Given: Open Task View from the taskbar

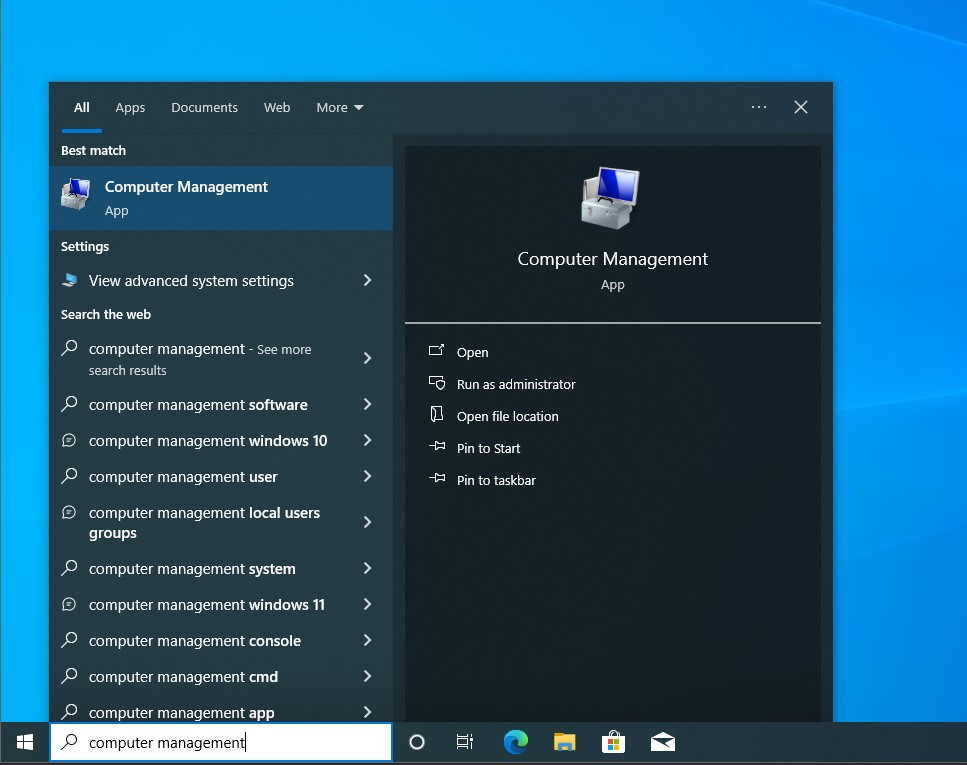Looking at the screenshot, I should coord(465,742).
